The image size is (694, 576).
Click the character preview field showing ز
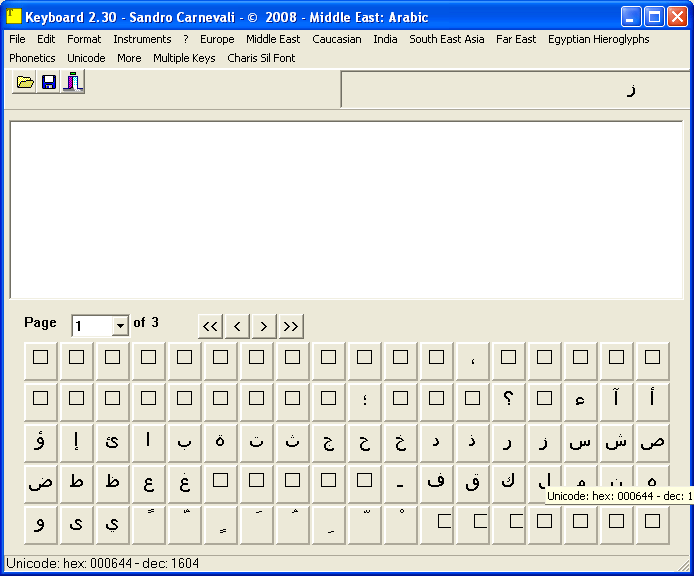tap(515, 90)
